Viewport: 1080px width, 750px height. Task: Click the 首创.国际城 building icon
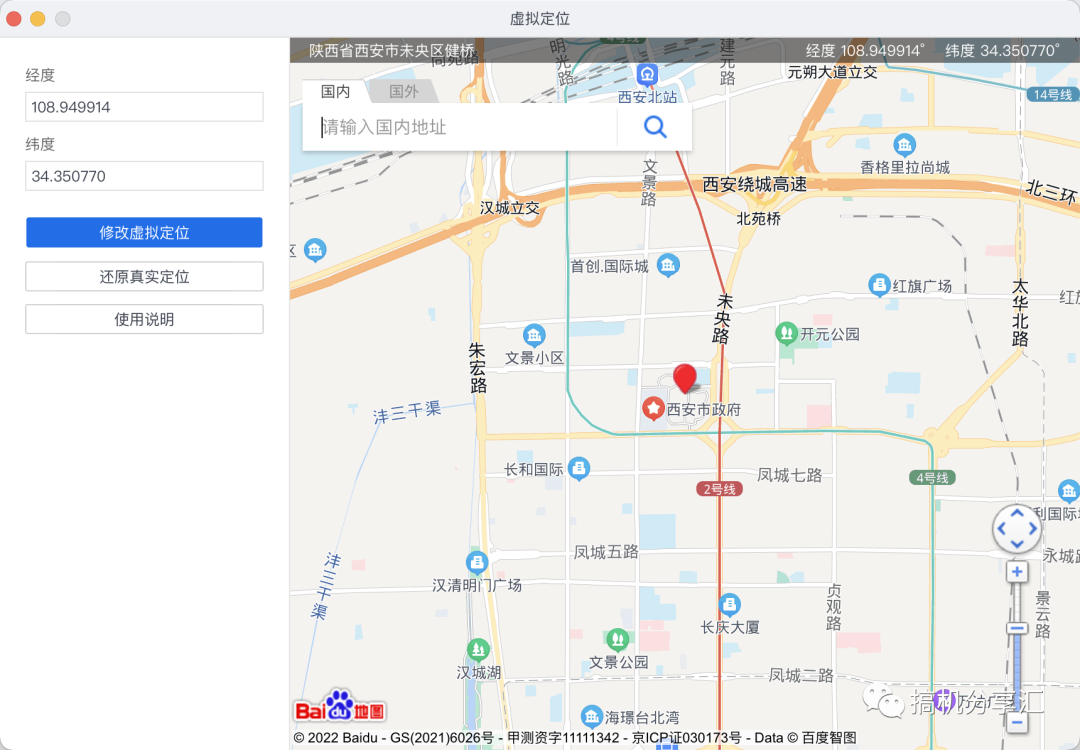(667, 265)
